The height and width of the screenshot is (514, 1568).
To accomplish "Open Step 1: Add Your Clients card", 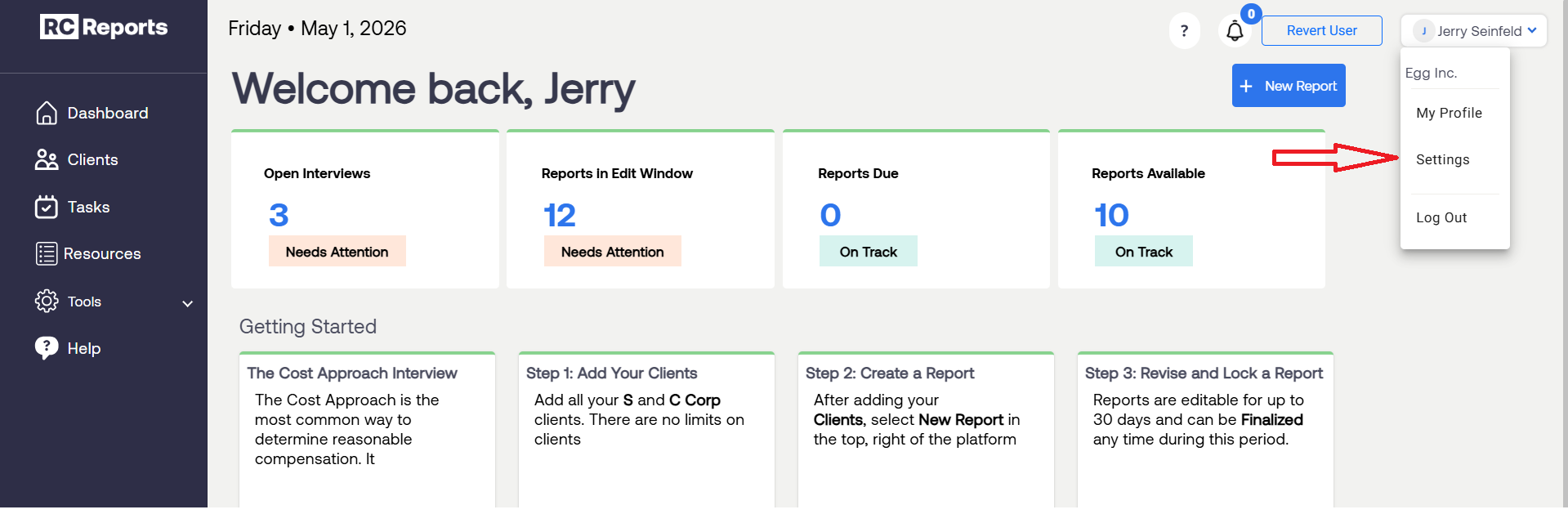I will 646,430.
